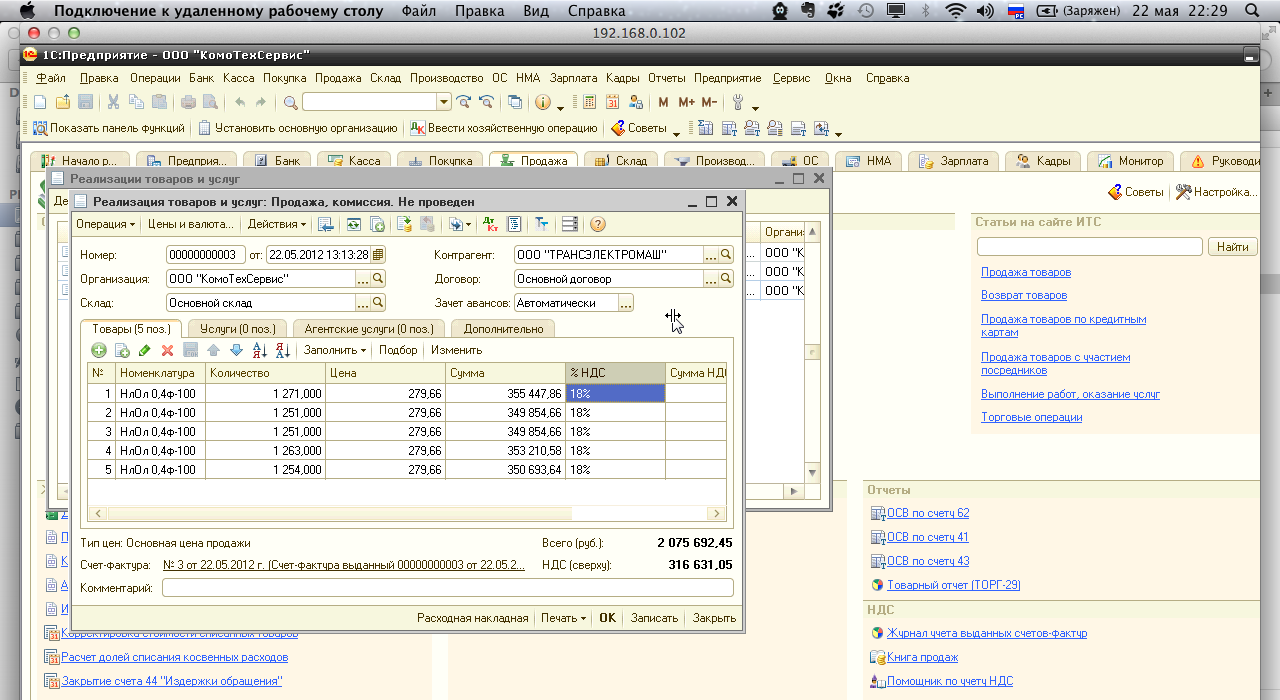Click the info help icon in the main toolbar
Screen dimensions: 1280x700
(543, 102)
